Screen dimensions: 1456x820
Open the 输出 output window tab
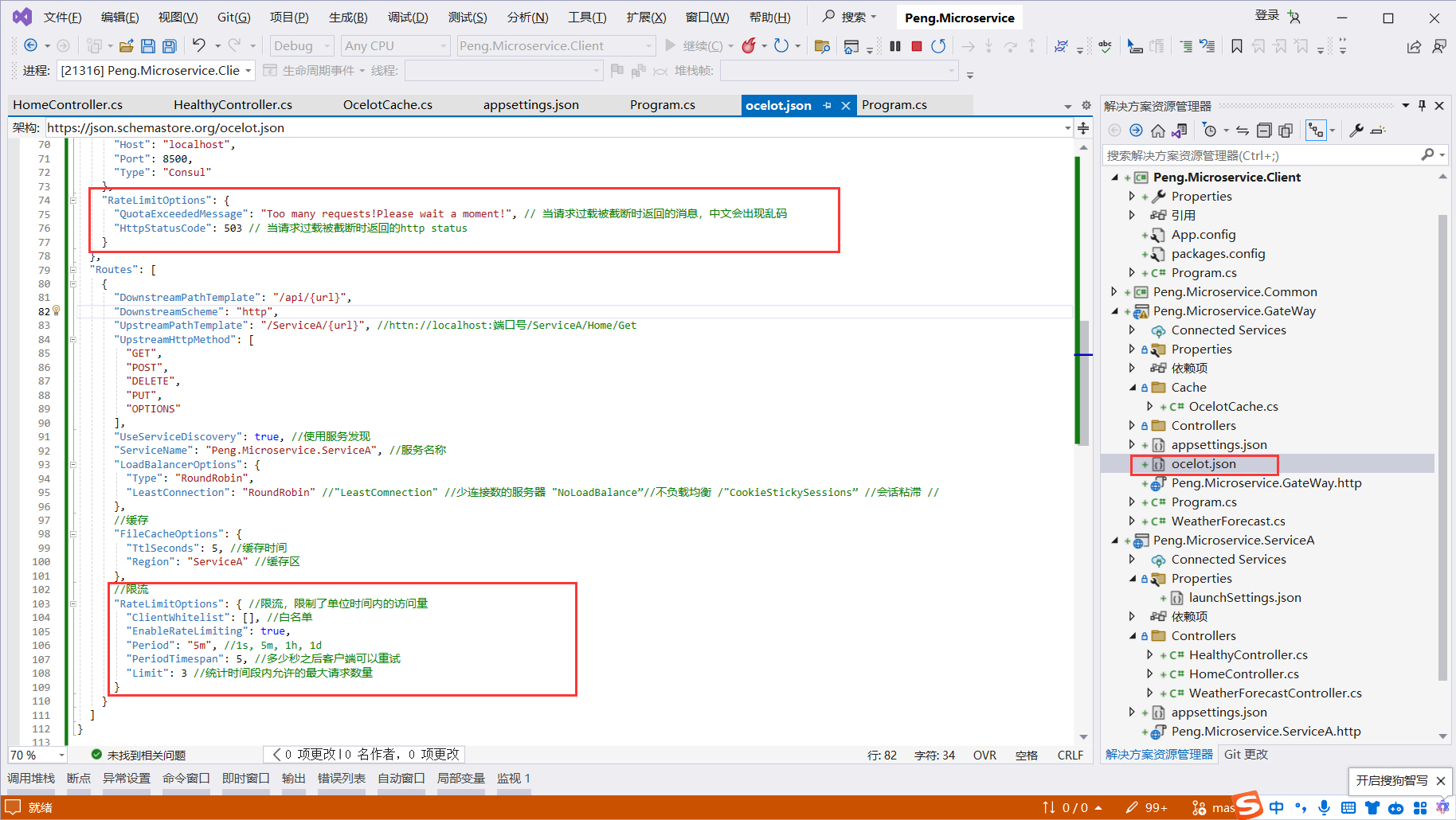tap(293, 779)
